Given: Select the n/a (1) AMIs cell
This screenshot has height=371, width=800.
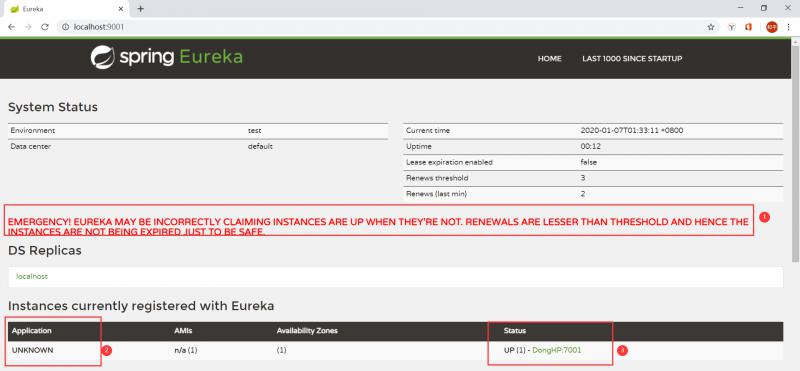Looking at the screenshot, I should click(x=186, y=350).
